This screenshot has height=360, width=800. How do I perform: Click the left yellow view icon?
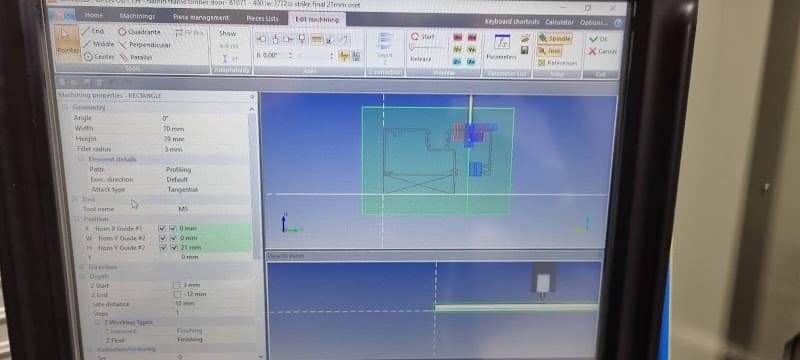[458, 49]
